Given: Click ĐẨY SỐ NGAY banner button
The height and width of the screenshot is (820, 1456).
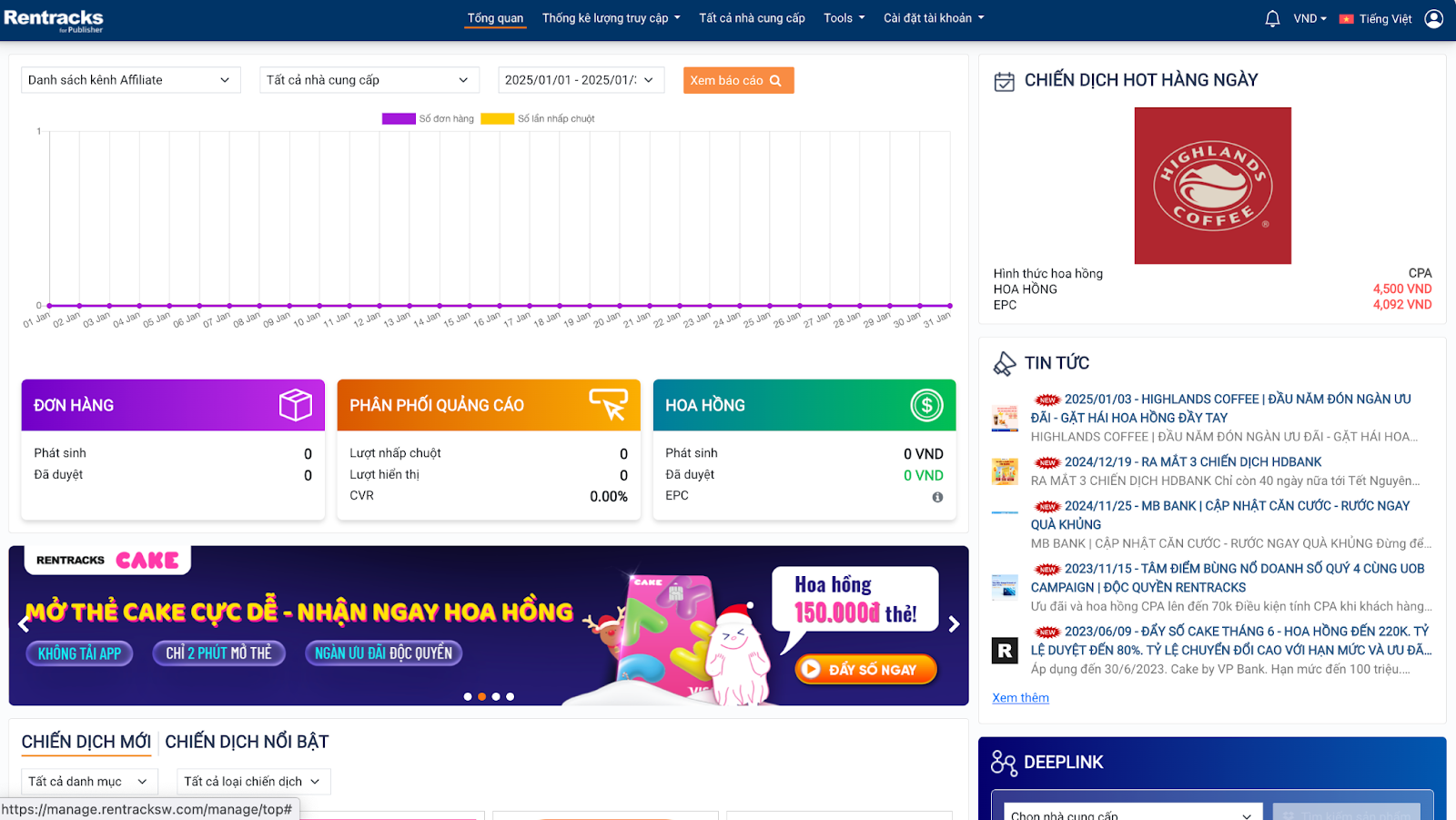Looking at the screenshot, I should 865,669.
